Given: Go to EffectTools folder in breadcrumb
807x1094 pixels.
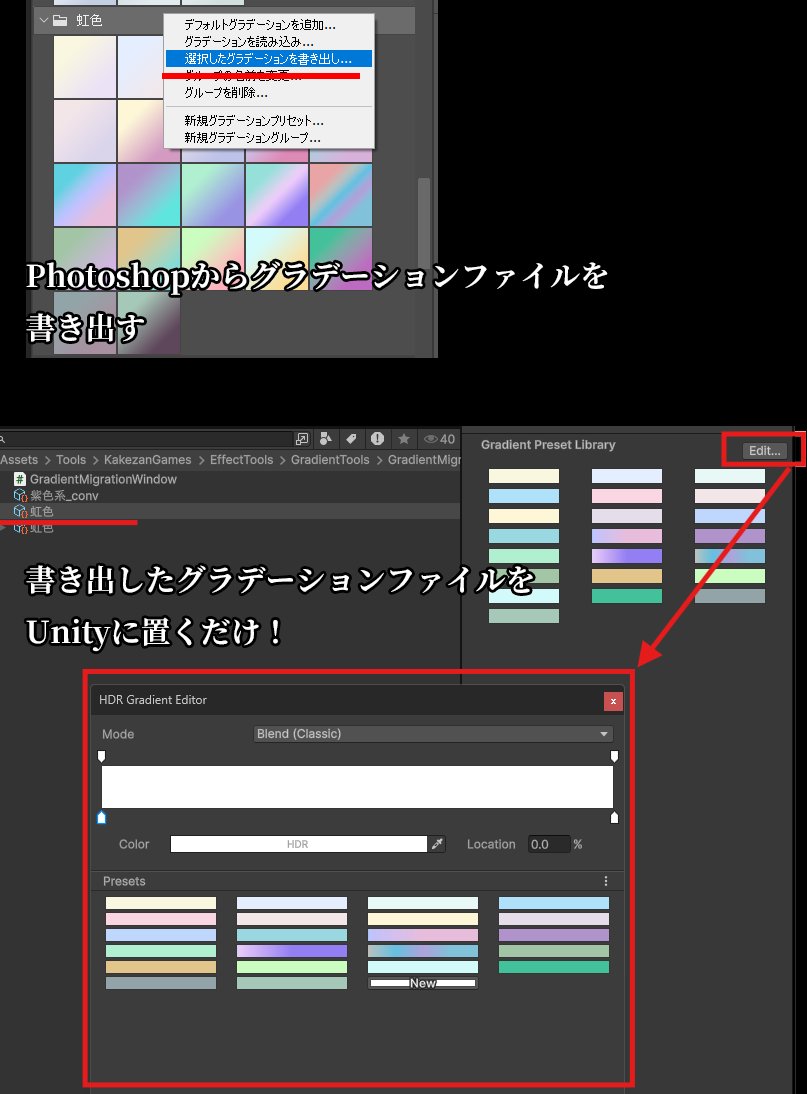Looking at the screenshot, I should [x=241, y=460].
